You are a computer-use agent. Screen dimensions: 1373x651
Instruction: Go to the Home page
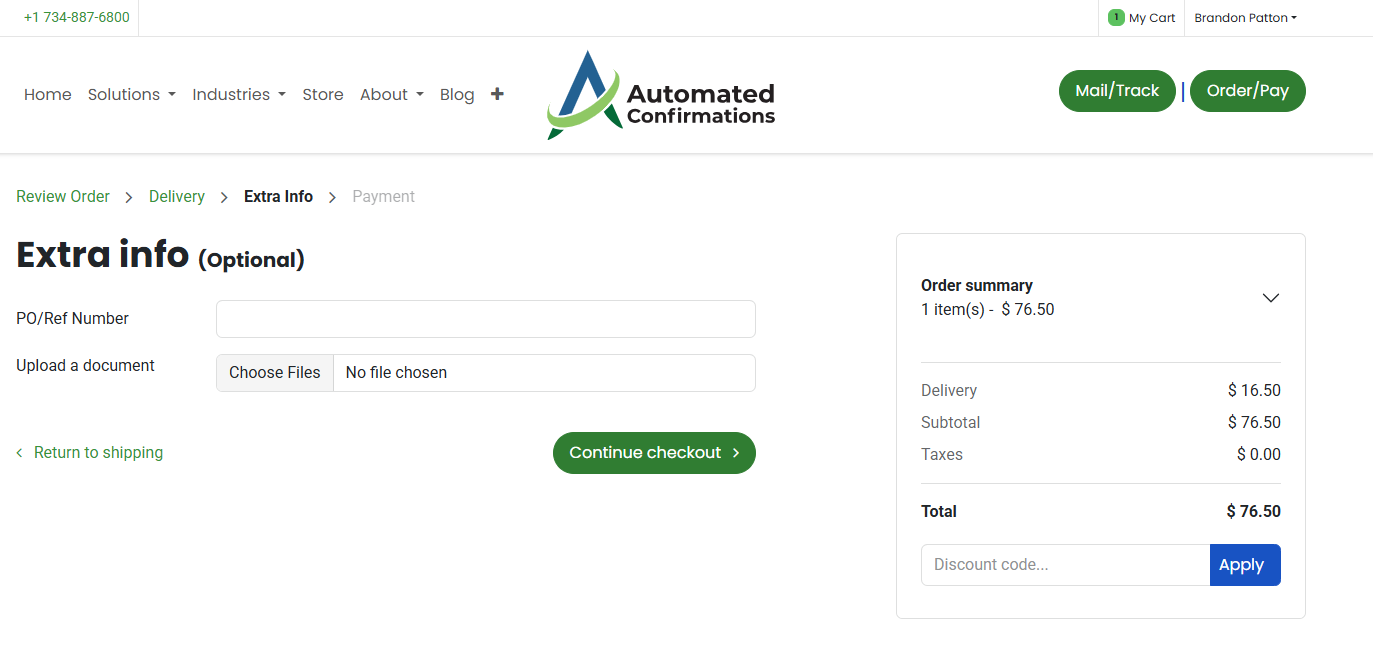(48, 94)
